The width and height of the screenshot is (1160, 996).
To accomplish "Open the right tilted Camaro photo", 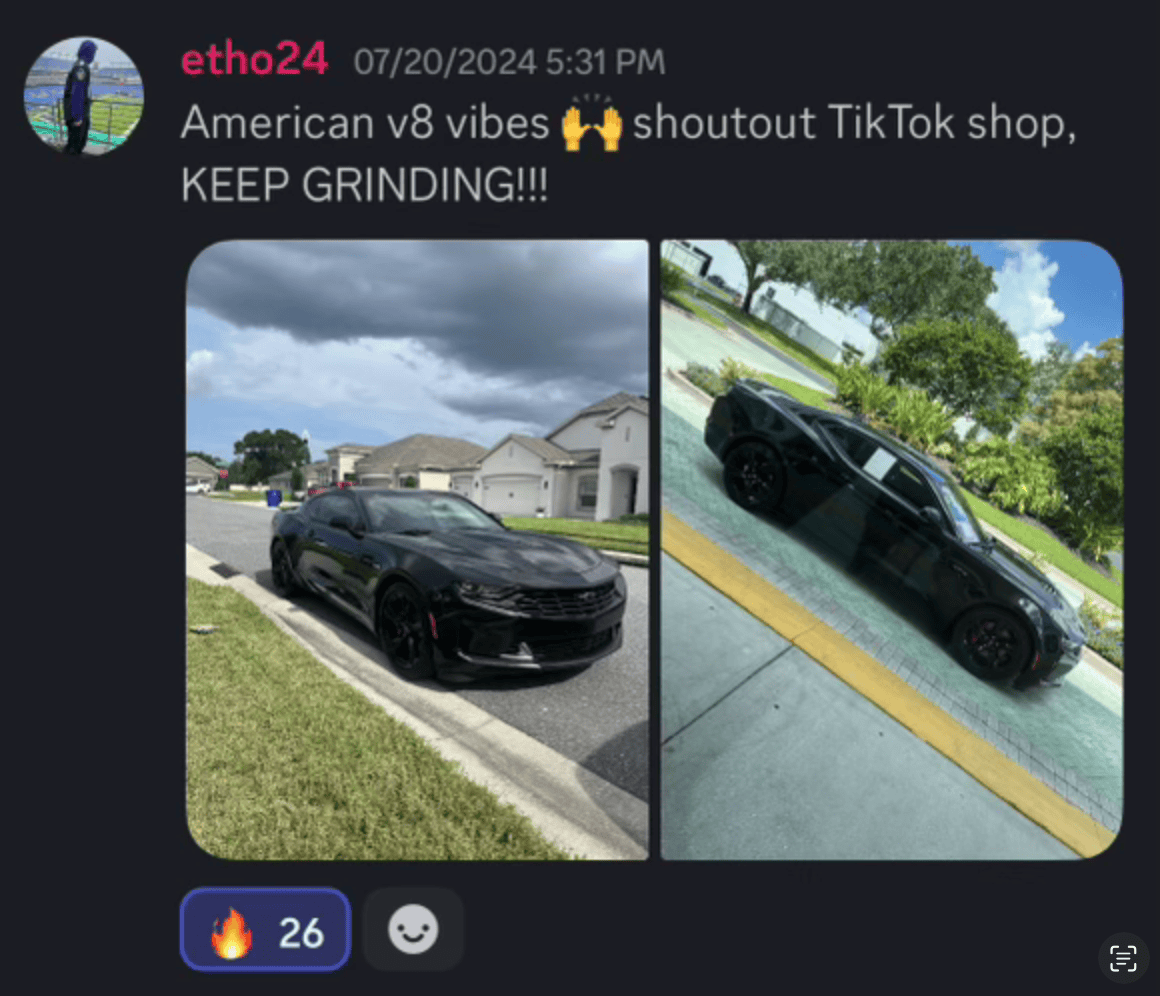I will (891, 549).
